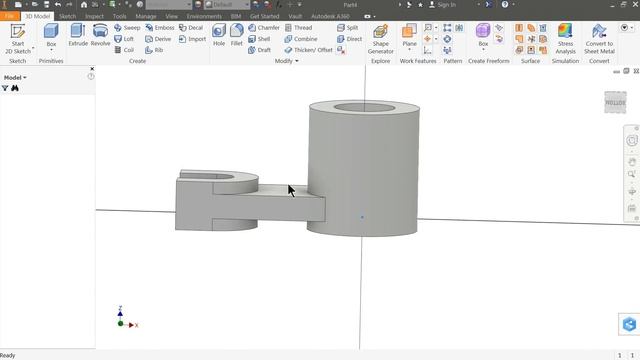640x360 pixels.
Task: Expand the Plane dropdown arrow
Action: pyautogui.click(x=409, y=50)
